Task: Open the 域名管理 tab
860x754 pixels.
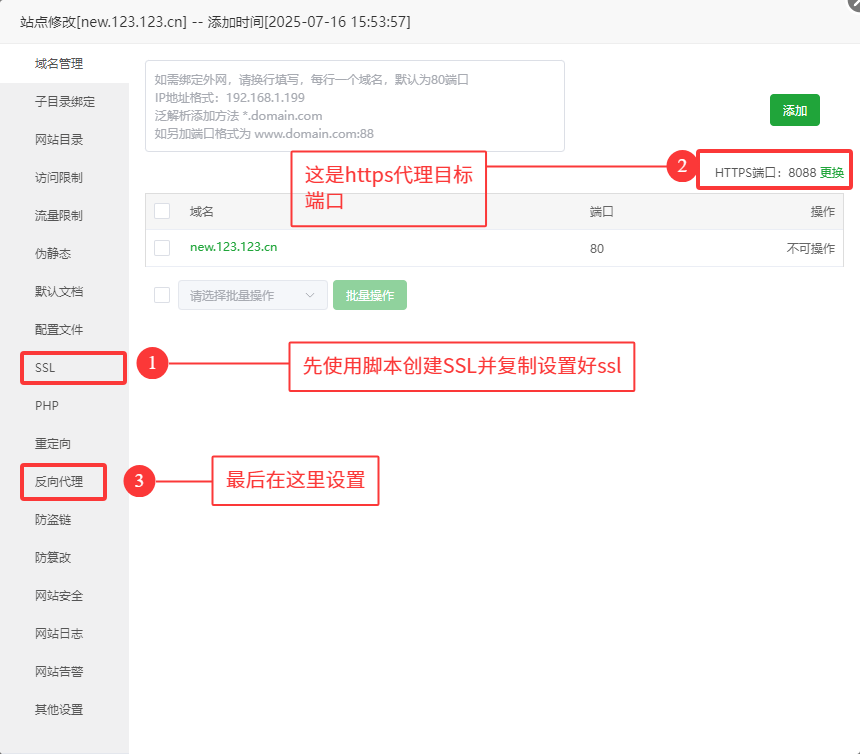Action: tap(59, 64)
